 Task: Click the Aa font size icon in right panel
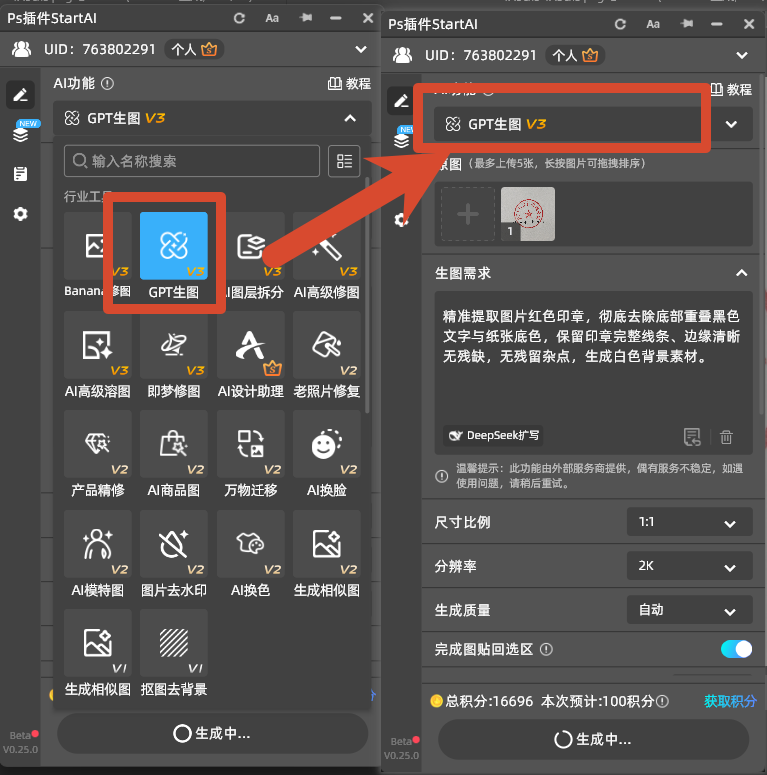pos(653,24)
